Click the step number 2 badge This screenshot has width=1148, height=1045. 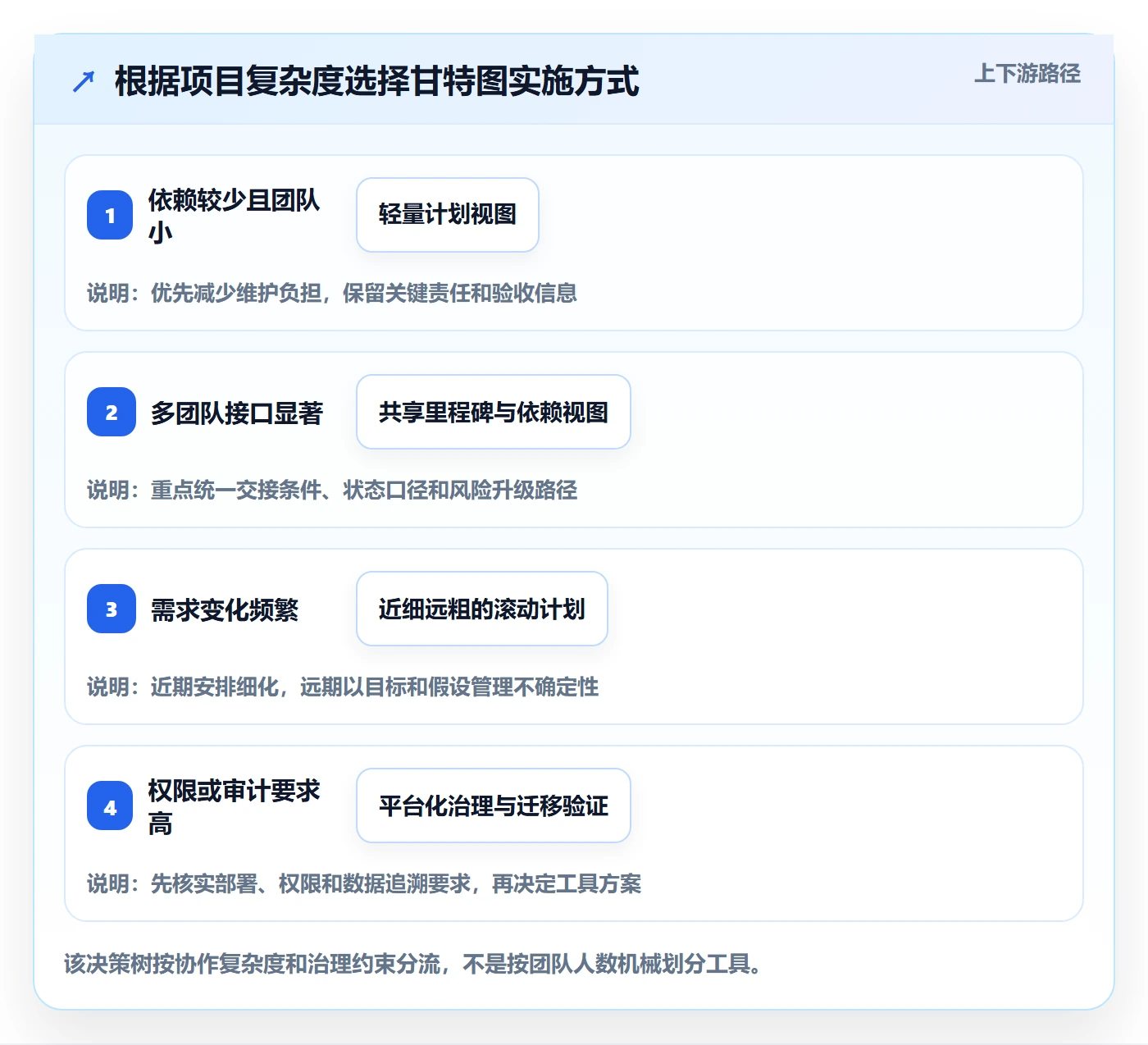click(x=112, y=412)
